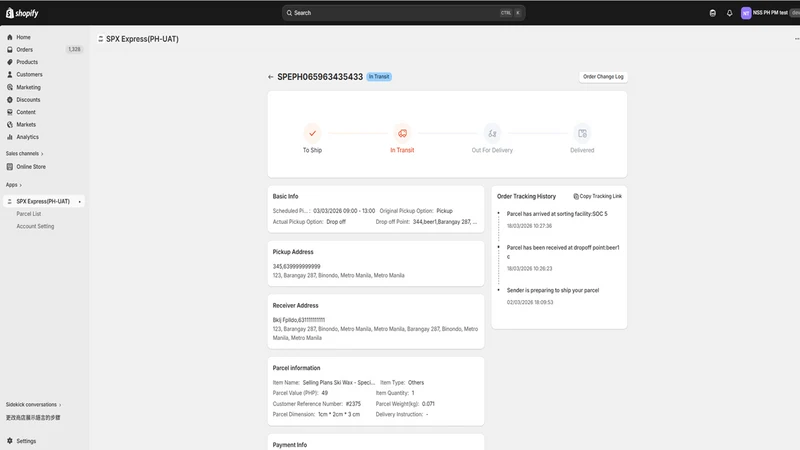The height and width of the screenshot is (450, 800).
Task: Click the In Transit status badge
Action: point(379,77)
